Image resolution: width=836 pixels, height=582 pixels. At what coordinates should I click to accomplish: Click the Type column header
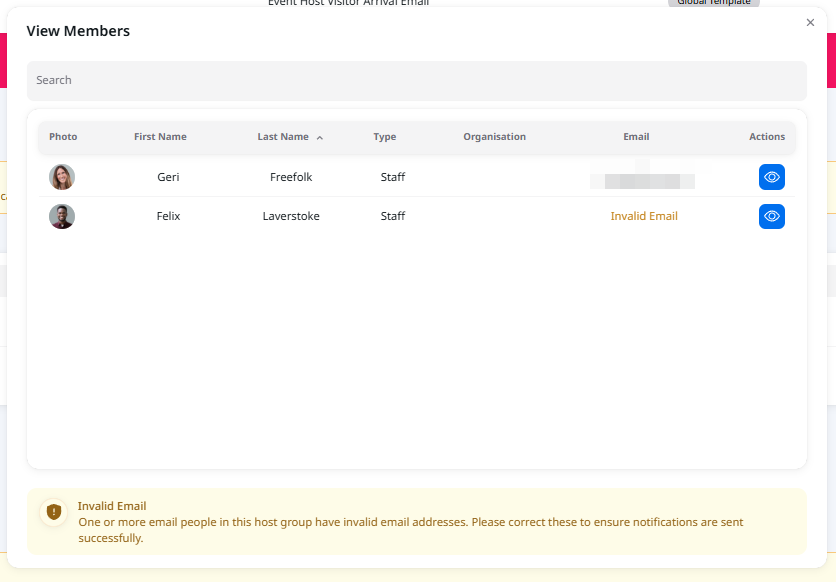(385, 137)
